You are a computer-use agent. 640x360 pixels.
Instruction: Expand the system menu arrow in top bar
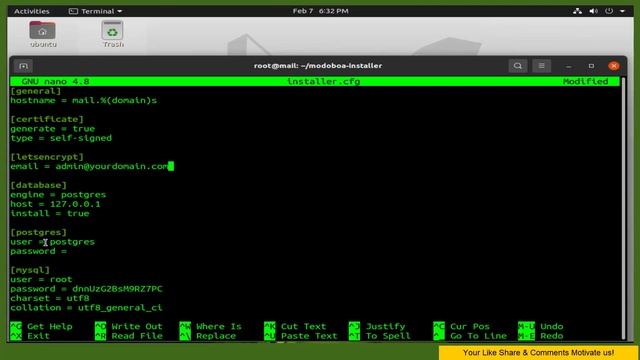point(622,11)
